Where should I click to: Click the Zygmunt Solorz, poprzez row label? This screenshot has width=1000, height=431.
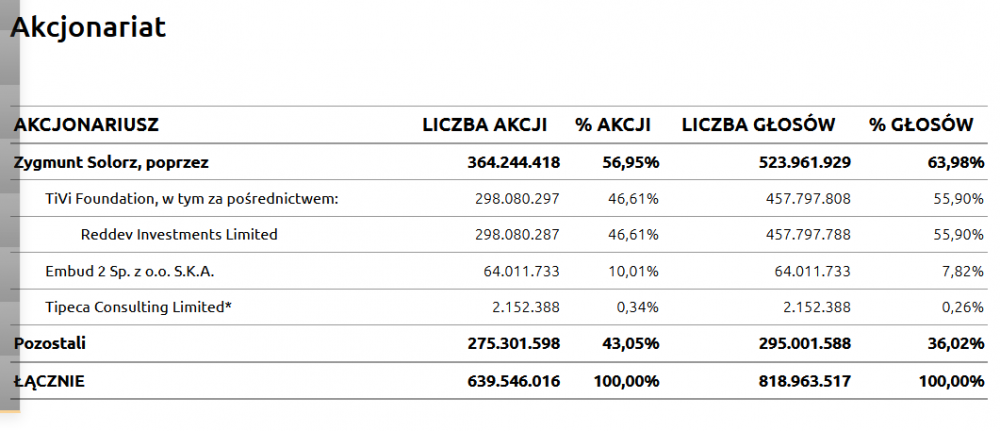tap(111, 162)
